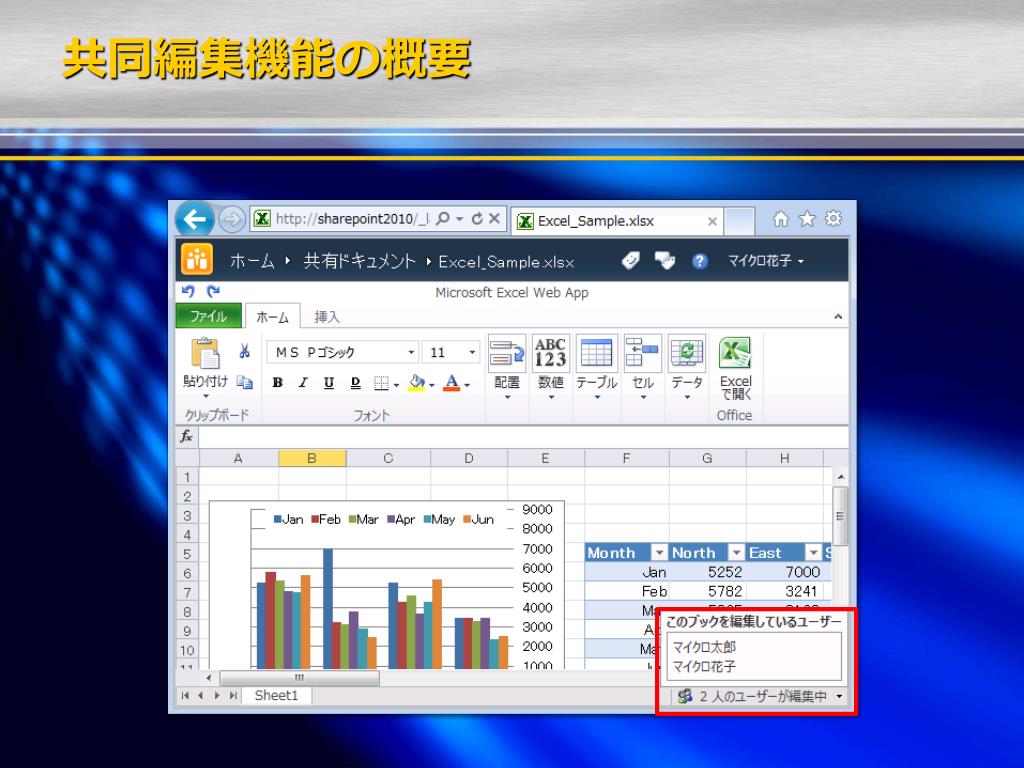Undo the last action
1024x768 pixels.
click(x=188, y=291)
